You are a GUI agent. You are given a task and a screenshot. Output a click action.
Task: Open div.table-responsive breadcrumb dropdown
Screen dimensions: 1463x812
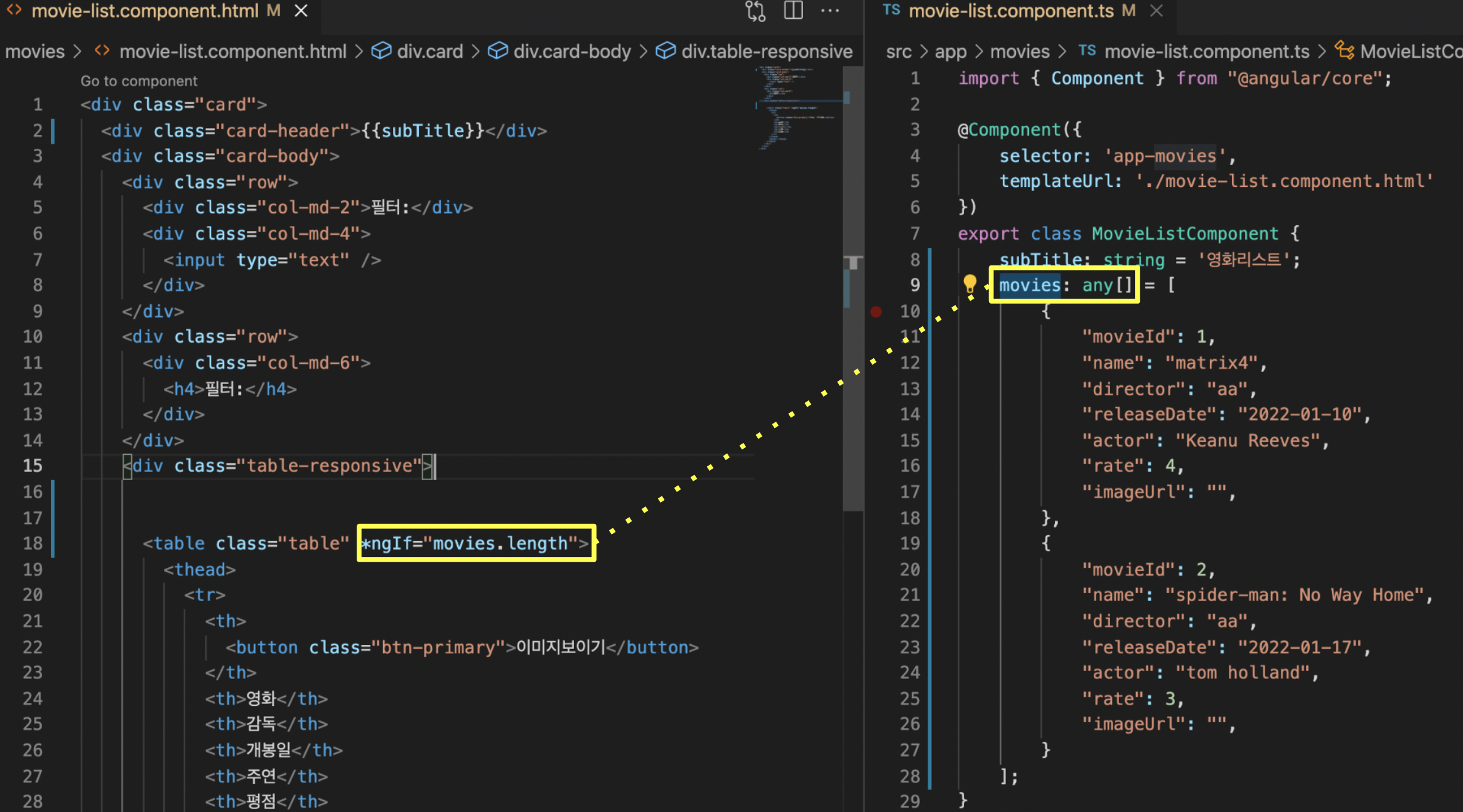[766, 51]
